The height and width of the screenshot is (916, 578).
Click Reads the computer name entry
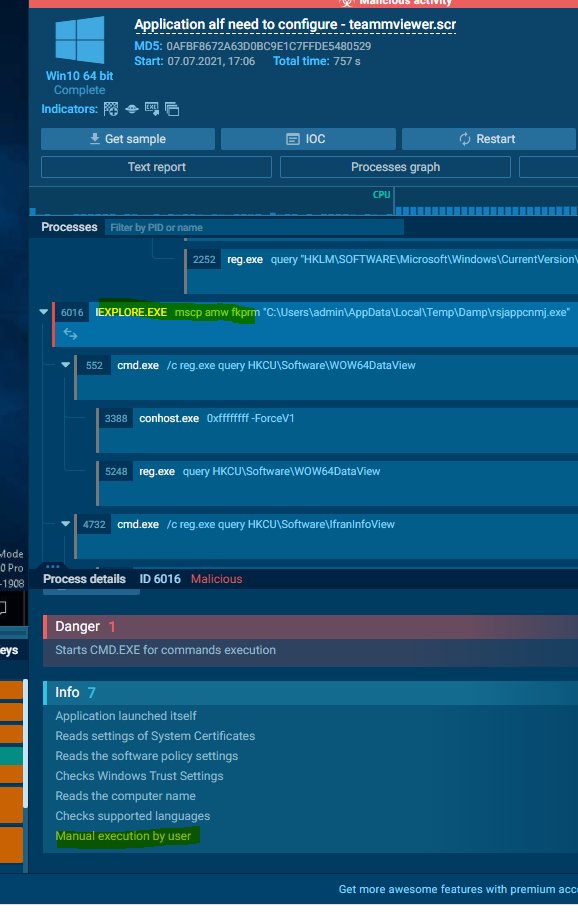[125, 796]
